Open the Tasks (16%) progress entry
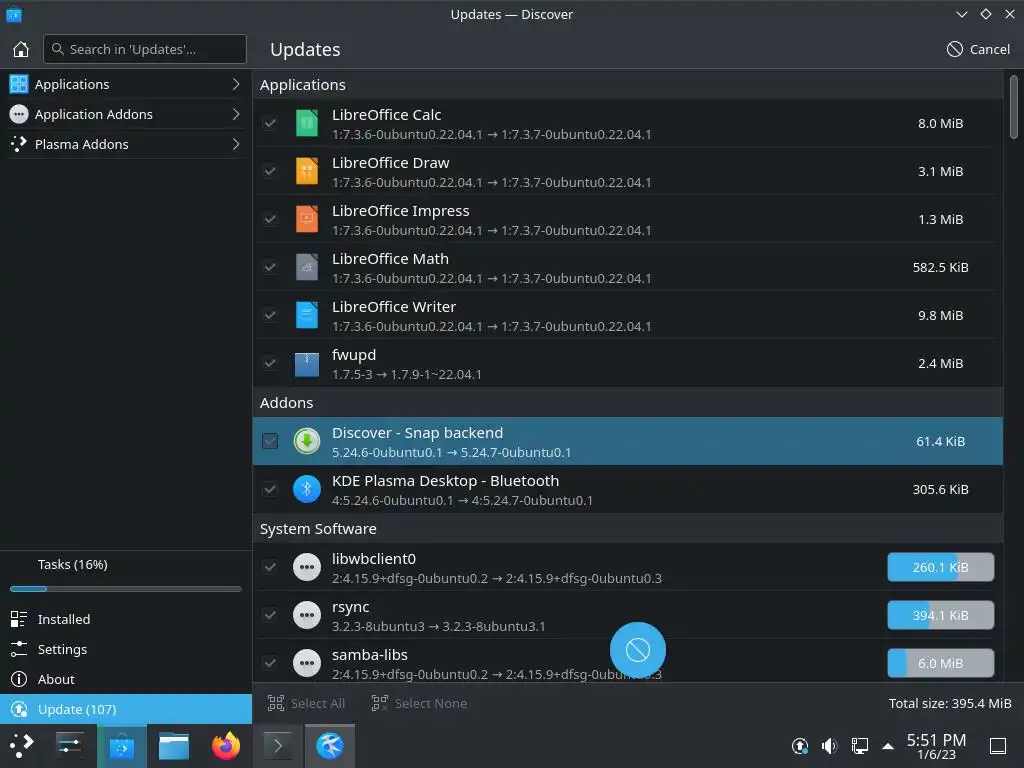Screen dimensions: 1024x768 tap(125, 575)
